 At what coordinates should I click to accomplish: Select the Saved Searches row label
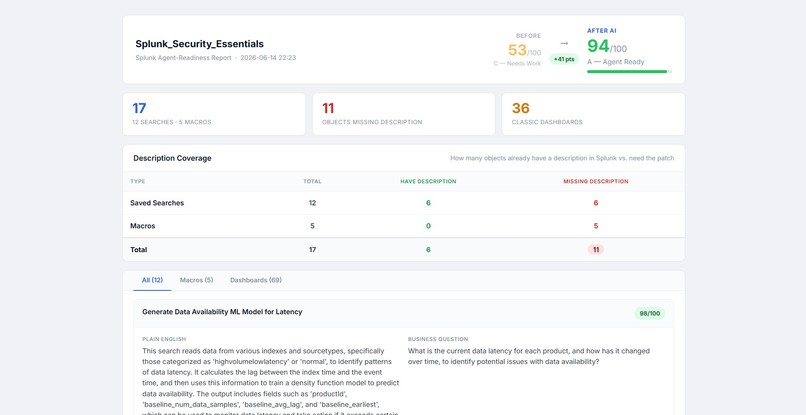click(x=157, y=203)
